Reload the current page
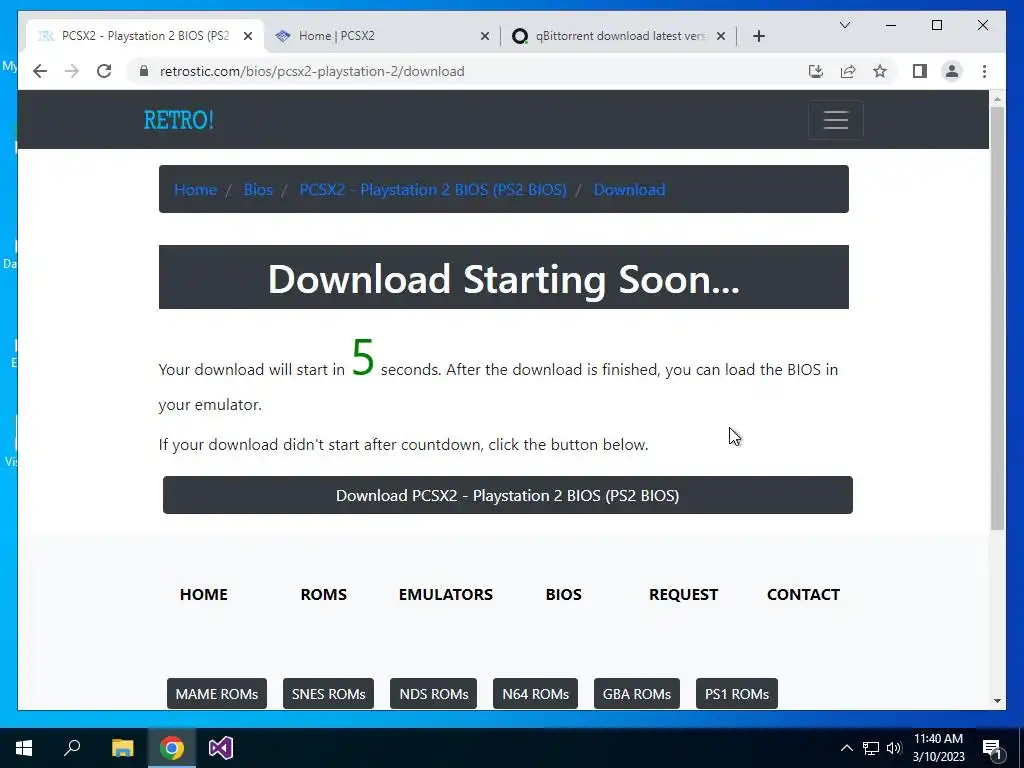The width and height of the screenshot is (1024, 768). tap(104, 71)
